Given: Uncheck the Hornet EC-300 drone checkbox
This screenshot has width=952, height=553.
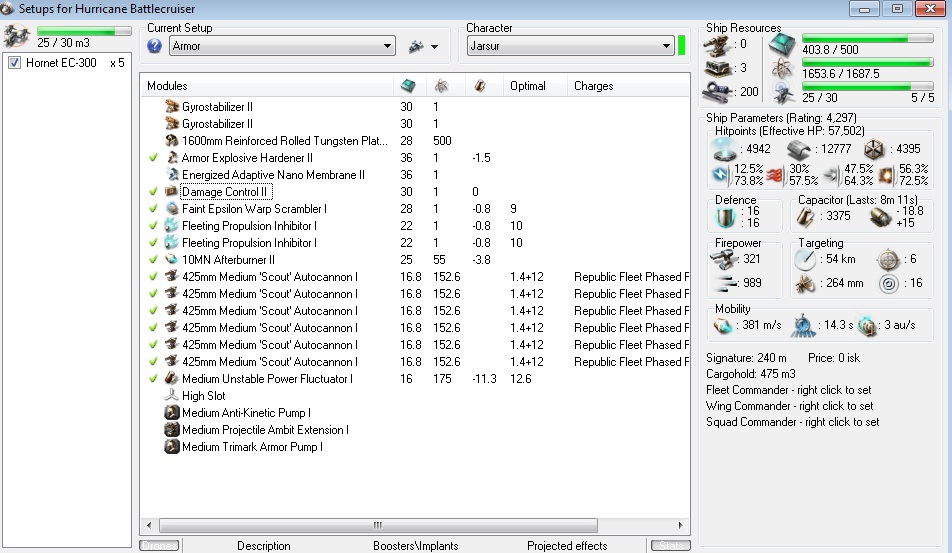Looking at the screenshot, I should 15,63.
